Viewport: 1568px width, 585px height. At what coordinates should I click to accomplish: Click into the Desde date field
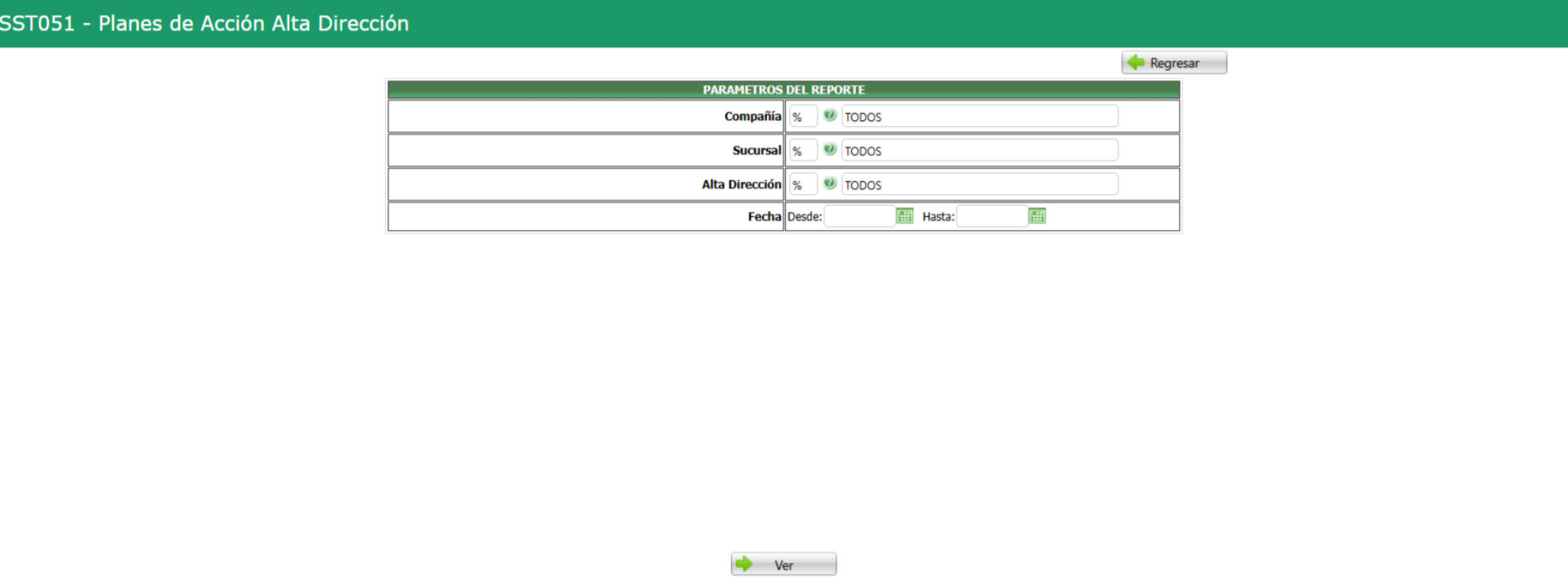point(860,216)
